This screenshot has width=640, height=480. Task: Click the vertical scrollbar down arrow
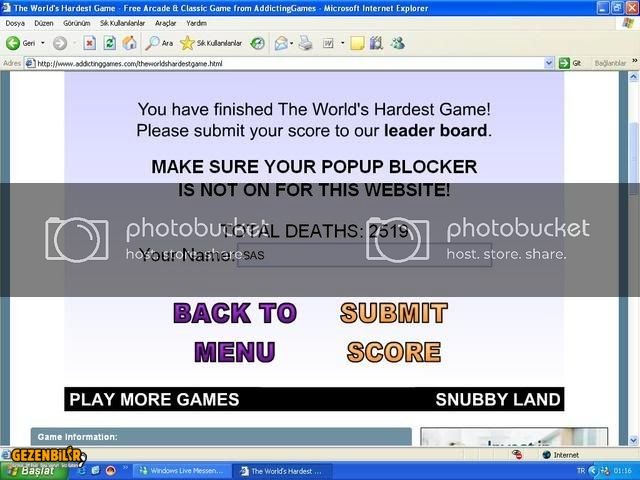click(x=633, y=440)
